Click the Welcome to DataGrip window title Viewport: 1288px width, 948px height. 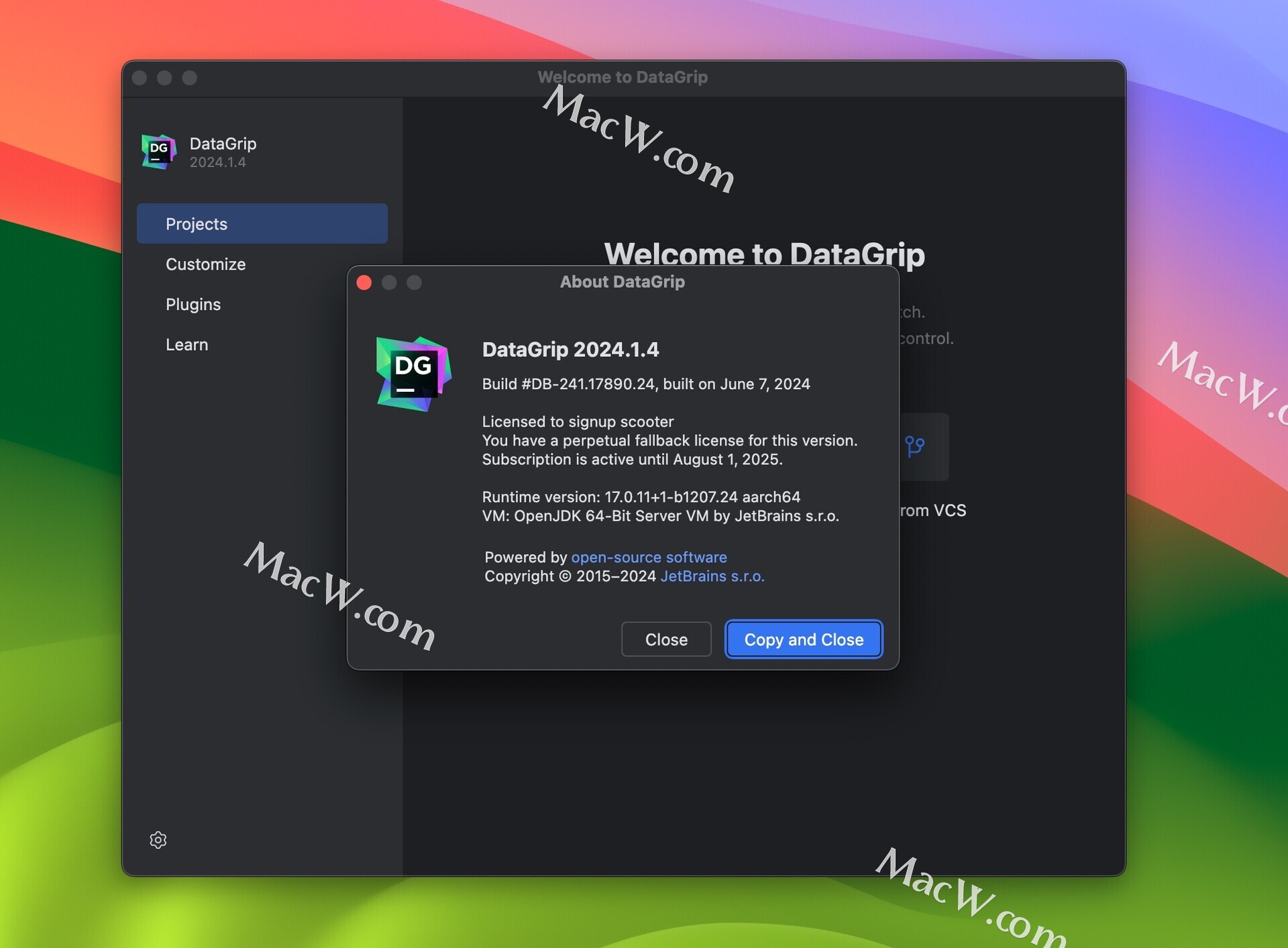tap(623, 77)
